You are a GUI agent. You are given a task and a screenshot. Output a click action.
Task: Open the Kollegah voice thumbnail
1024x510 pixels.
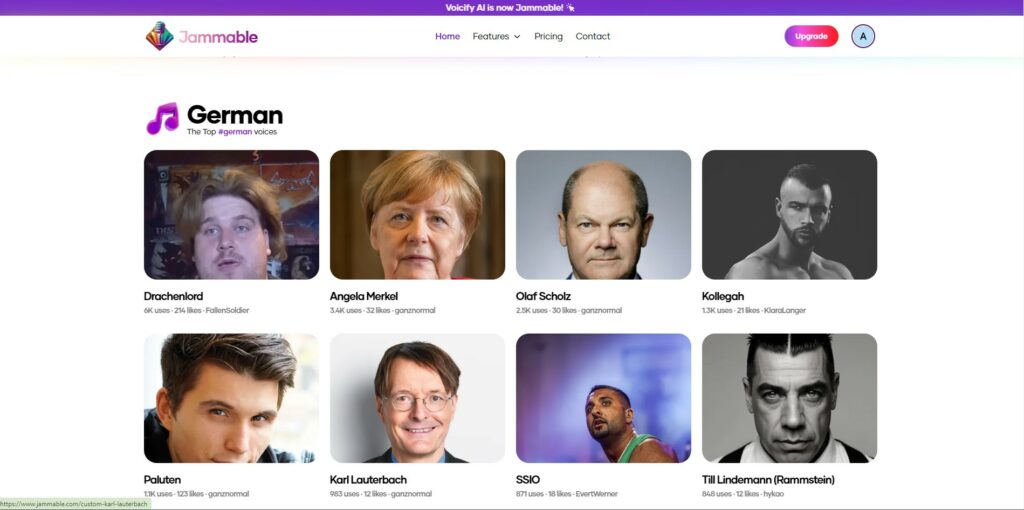pyautogui.click(x=790, y=215)
